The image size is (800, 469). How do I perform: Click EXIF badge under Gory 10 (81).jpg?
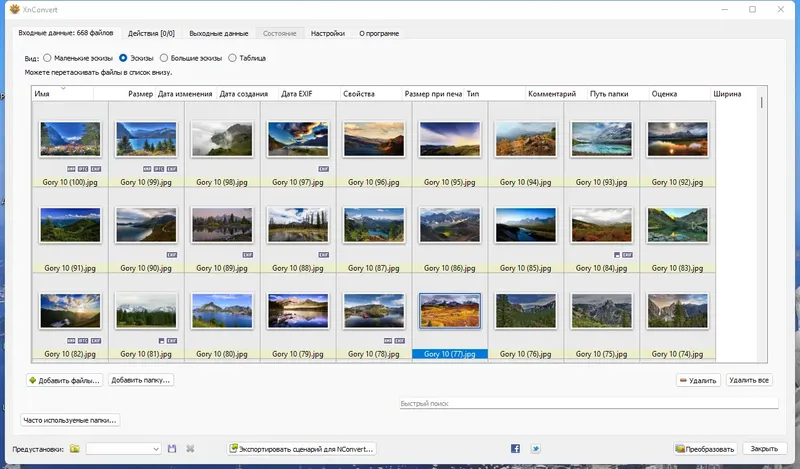171,340
